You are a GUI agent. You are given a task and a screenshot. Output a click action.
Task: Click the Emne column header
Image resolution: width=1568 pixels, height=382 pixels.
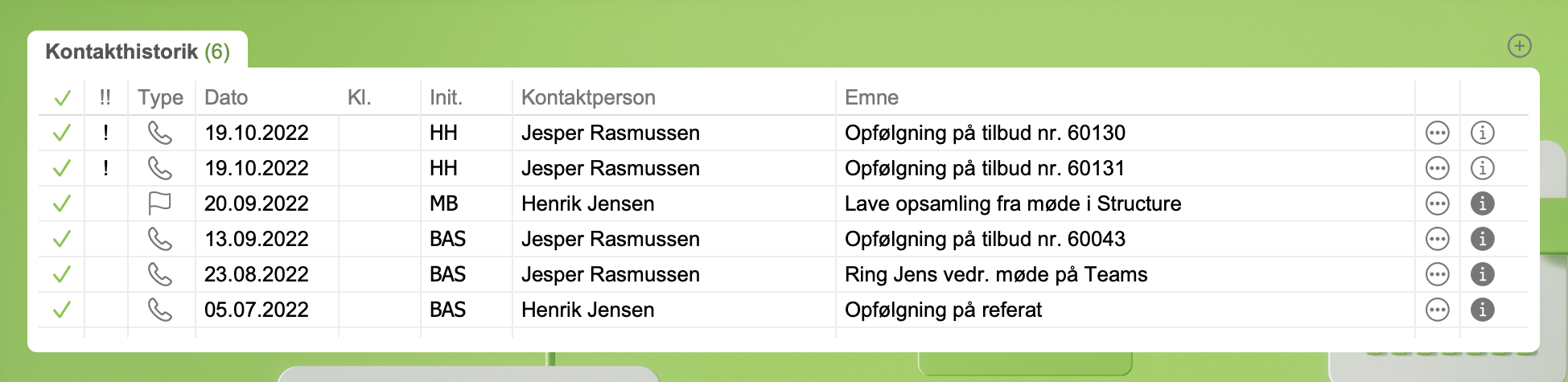tap(871, 97)
